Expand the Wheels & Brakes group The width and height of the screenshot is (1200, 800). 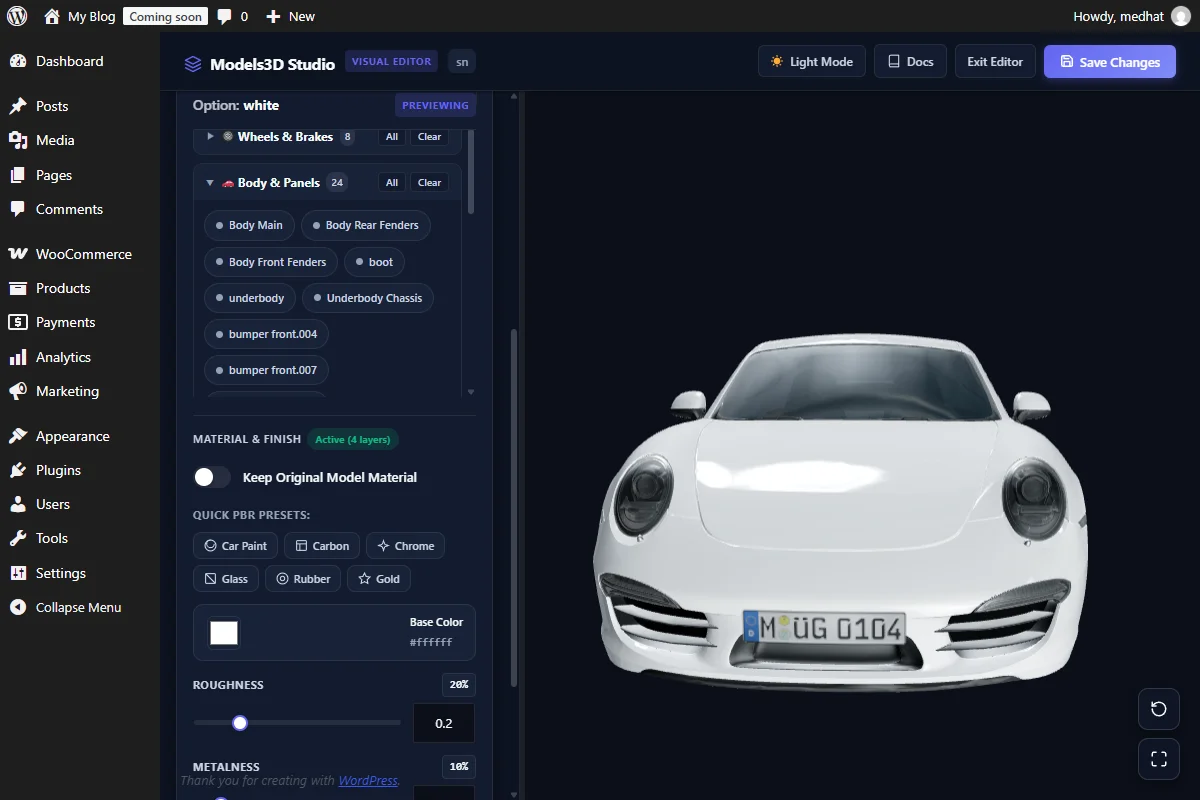click(210, 136)
